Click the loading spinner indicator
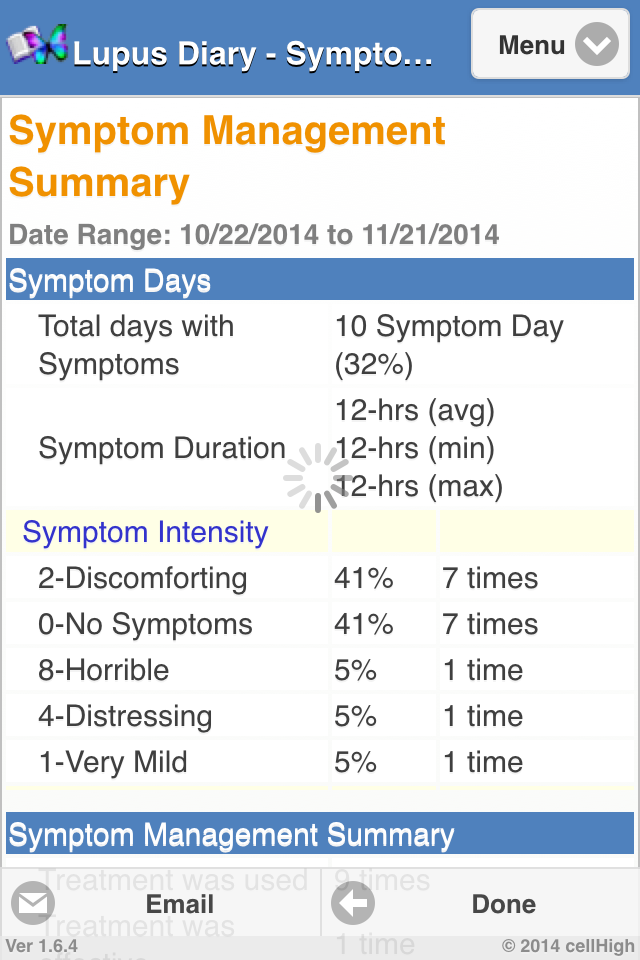 click(x=317, y=478)
